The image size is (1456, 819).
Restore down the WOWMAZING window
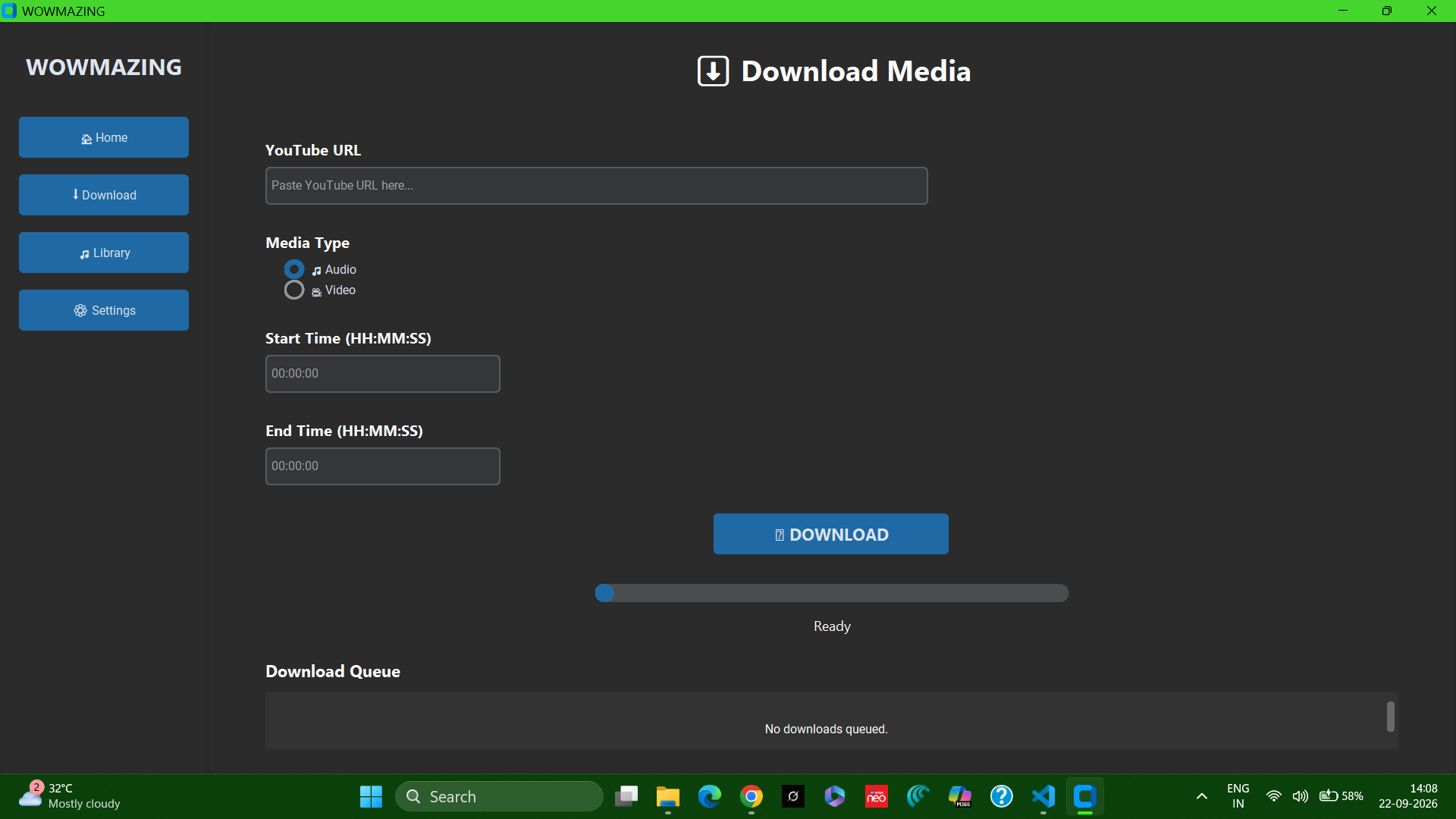[x=1387, y=11]
